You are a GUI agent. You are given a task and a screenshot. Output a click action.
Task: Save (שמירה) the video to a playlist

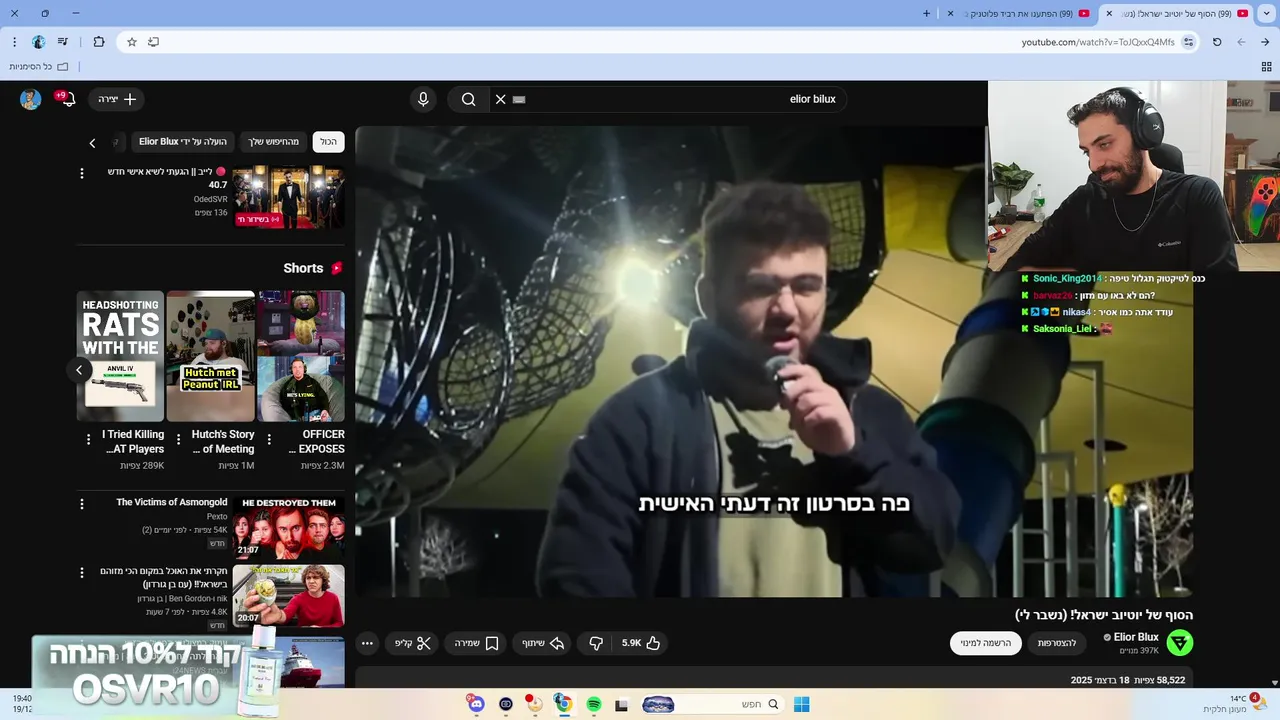point(477,643)
